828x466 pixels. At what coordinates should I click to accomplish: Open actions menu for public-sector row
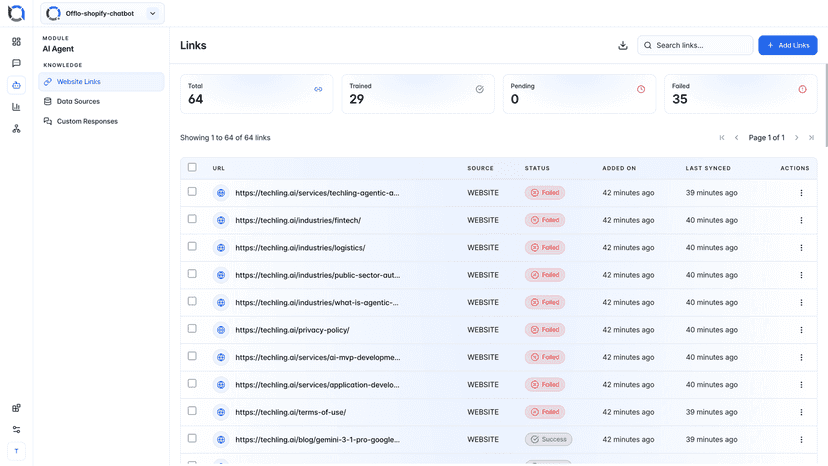(x=801, y=275)
